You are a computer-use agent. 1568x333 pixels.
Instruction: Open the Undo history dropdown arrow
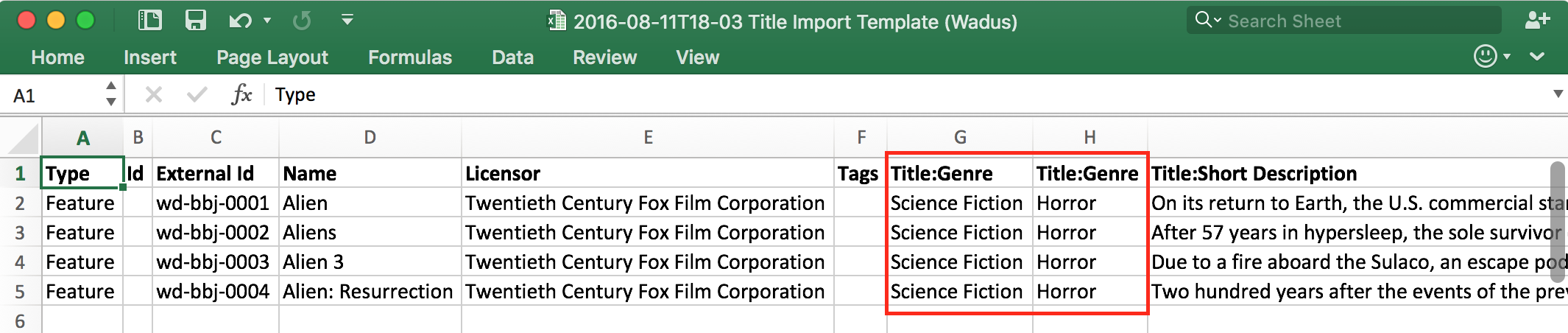click(x=267, y=21)
